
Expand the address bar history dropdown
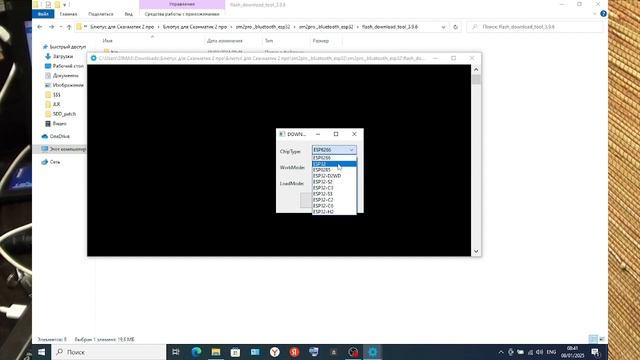pyautogui.click(x=444, y=27)
